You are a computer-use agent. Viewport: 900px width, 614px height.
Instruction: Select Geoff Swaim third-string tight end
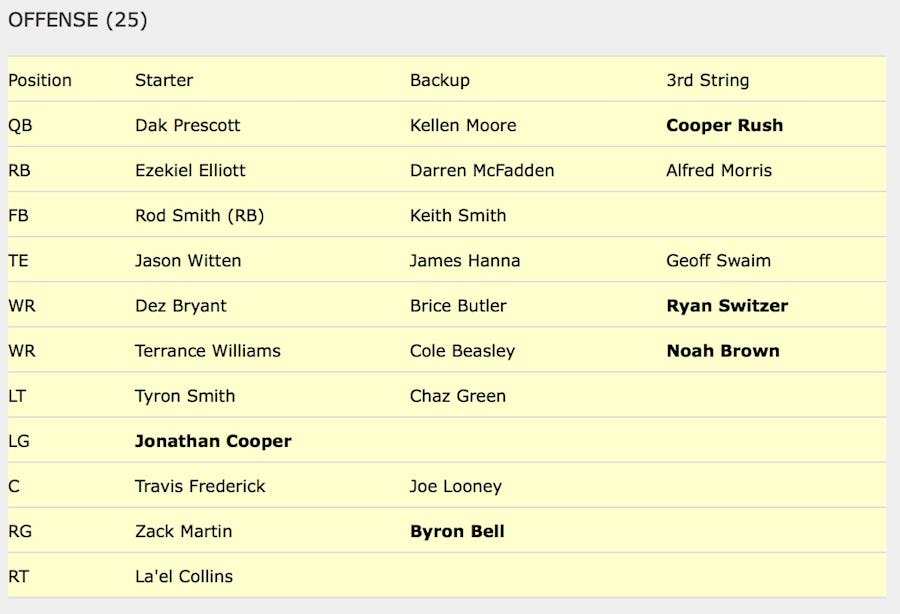[x=718, y=260]
